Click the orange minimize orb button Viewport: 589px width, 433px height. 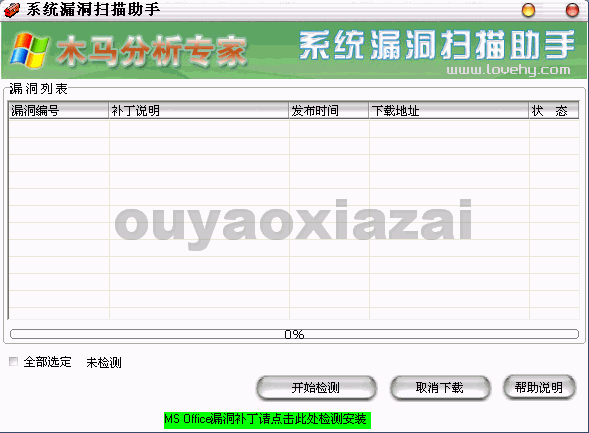[528, 10]
